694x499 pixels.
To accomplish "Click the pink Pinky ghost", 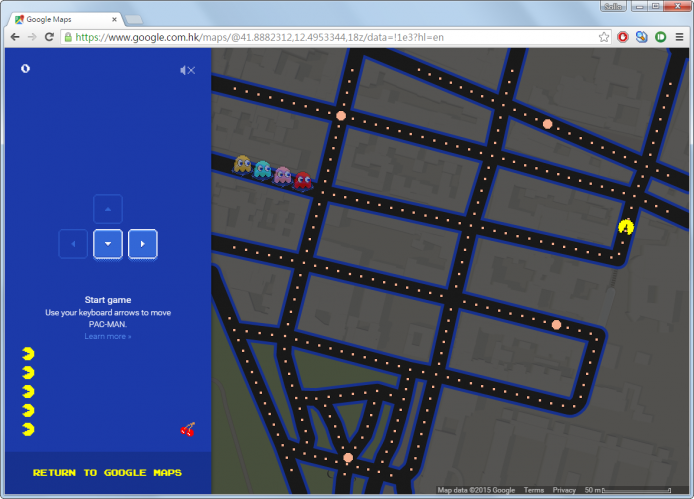I will click(283, 175).
